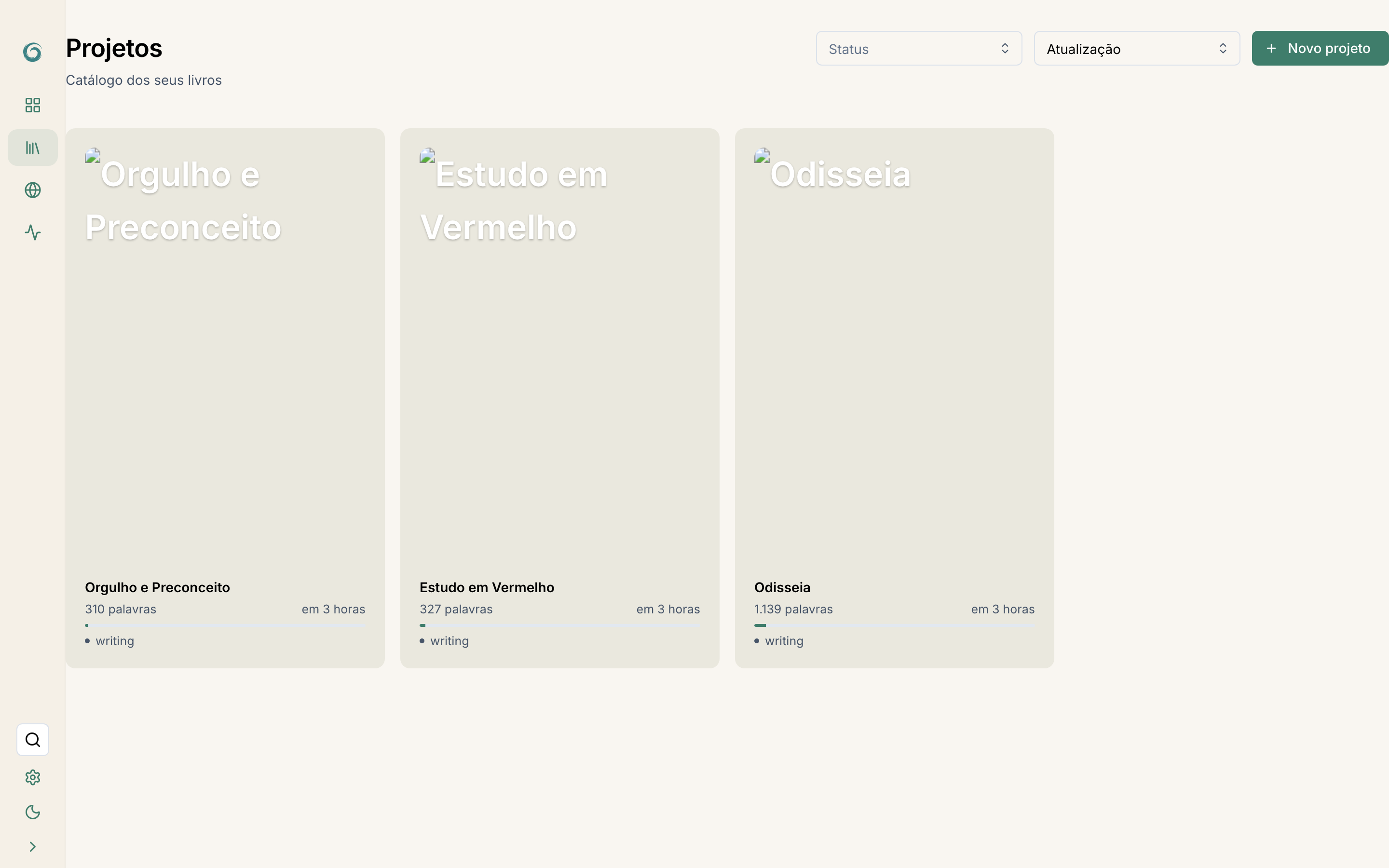Screen dimensions: 1389x868
Task: Click Orgulho e Preconceito progress bar
Action: tap(225, 625)
